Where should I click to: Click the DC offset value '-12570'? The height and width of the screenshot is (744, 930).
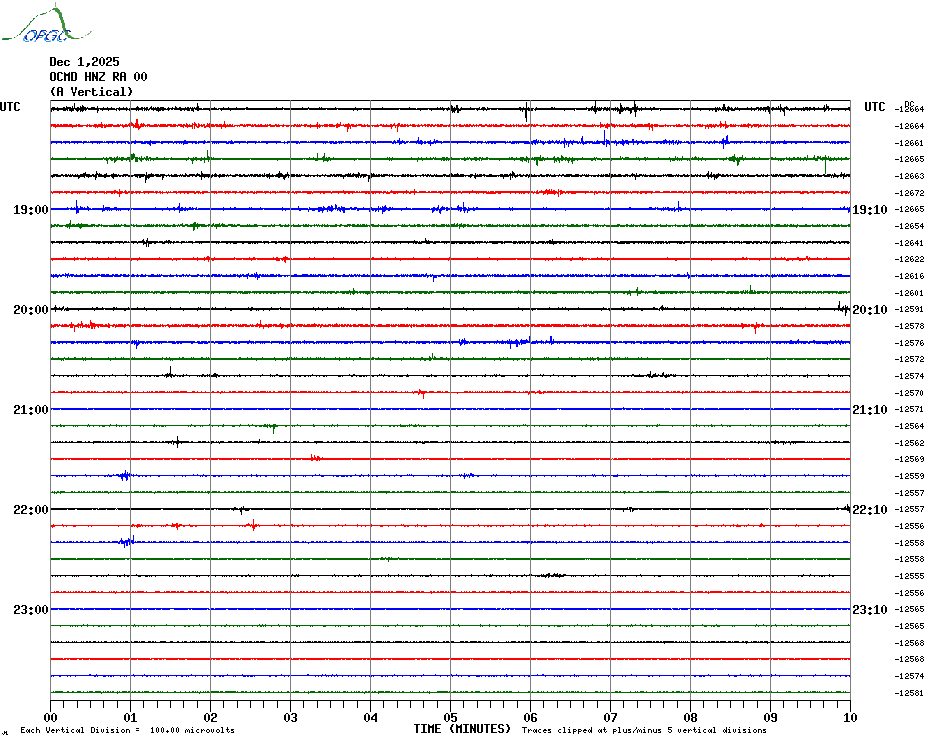[x=910, y=393]
